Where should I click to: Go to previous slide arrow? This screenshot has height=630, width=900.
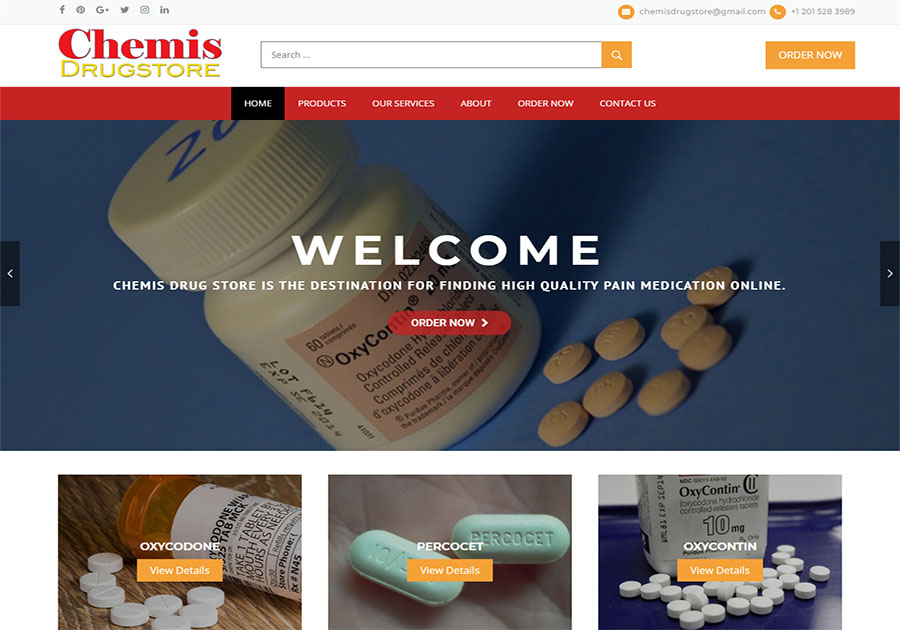(x=10, y=274)
